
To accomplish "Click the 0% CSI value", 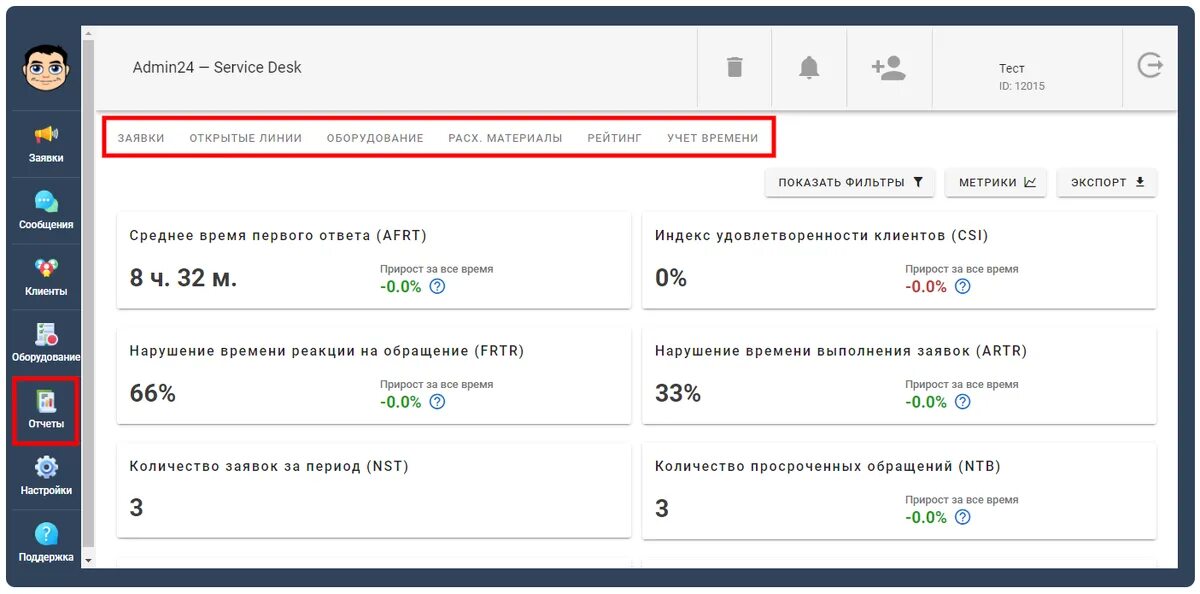I will [671, 278].
